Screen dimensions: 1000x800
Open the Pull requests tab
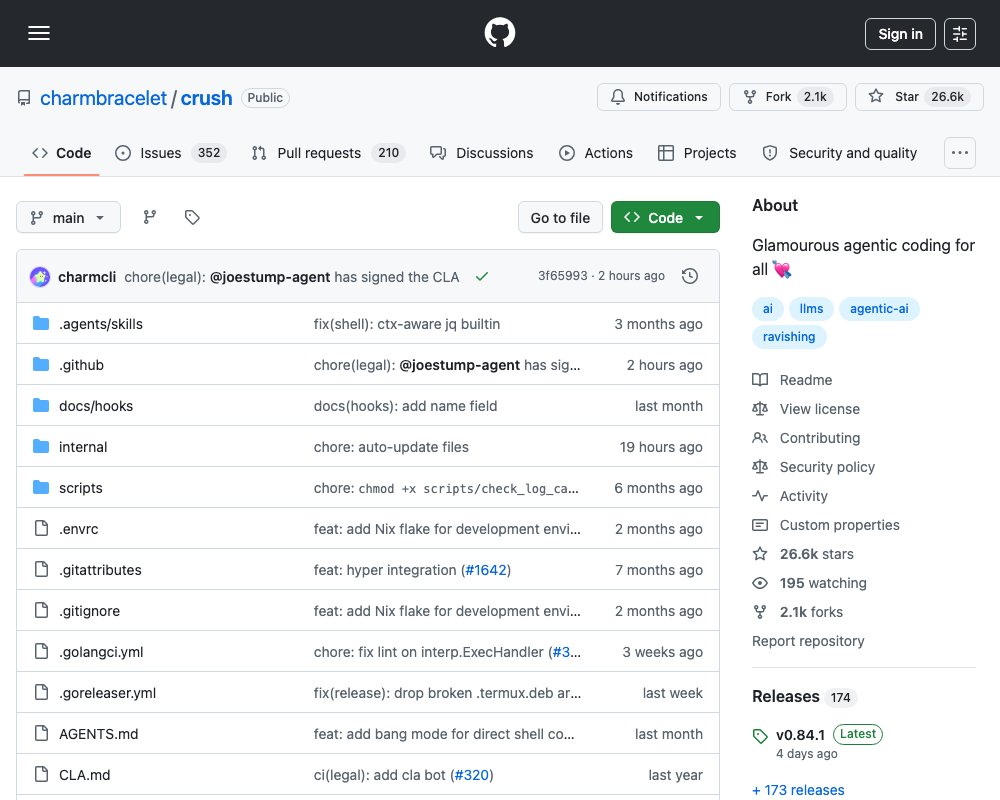(x=328, y=153)
